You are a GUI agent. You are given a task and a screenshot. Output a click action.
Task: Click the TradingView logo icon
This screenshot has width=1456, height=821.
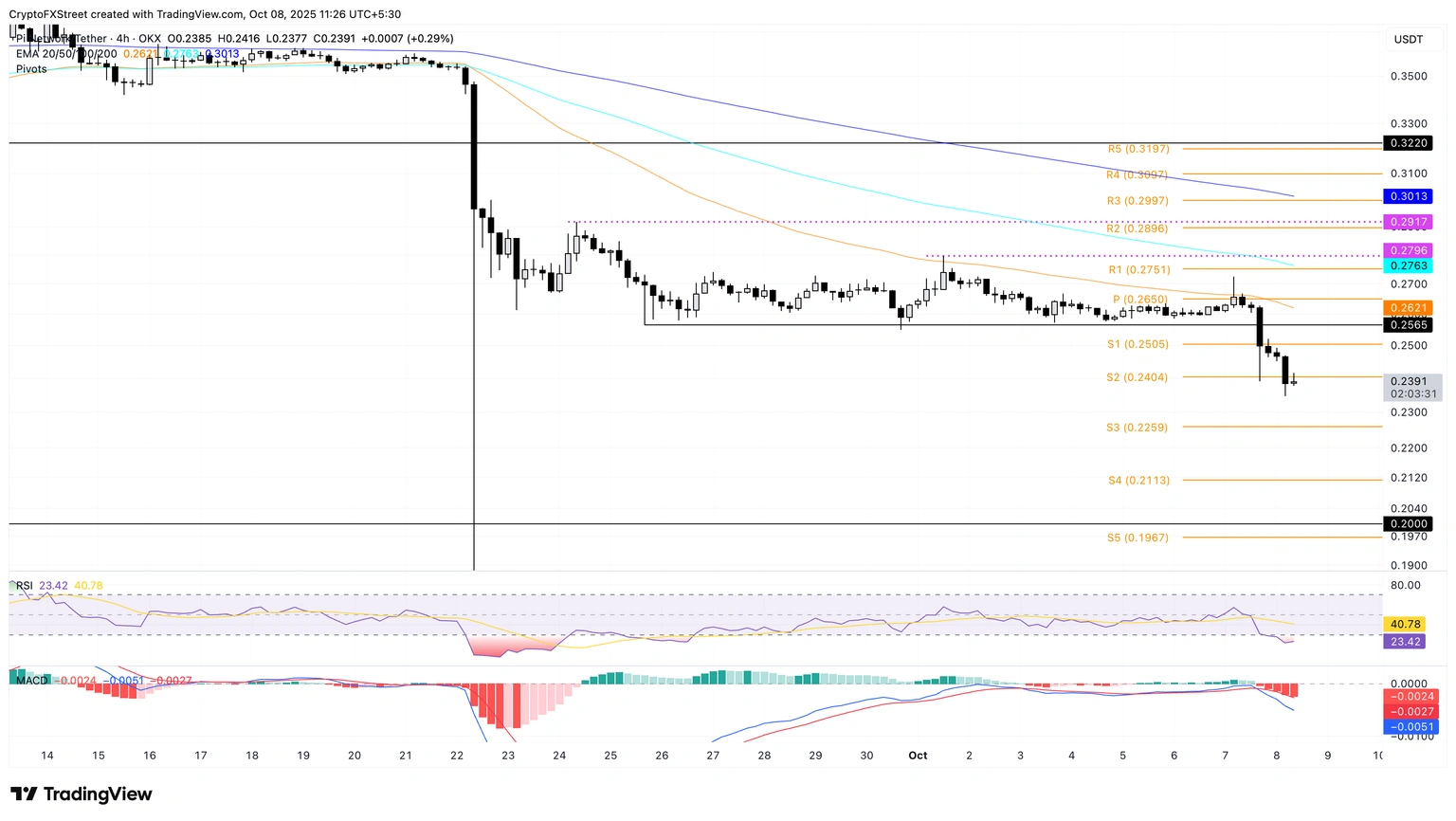[25, 794]
